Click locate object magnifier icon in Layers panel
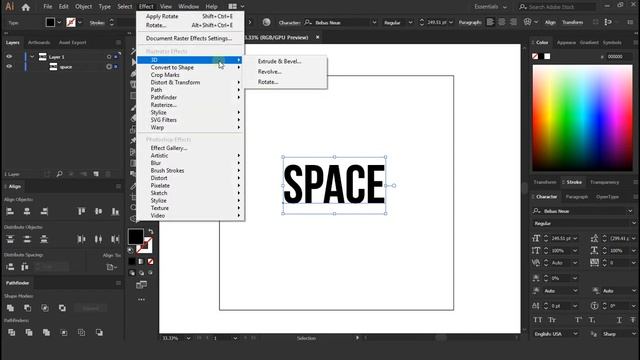This screenshot has width=640, height=360. pyautogui.click(x=60, y=174)
